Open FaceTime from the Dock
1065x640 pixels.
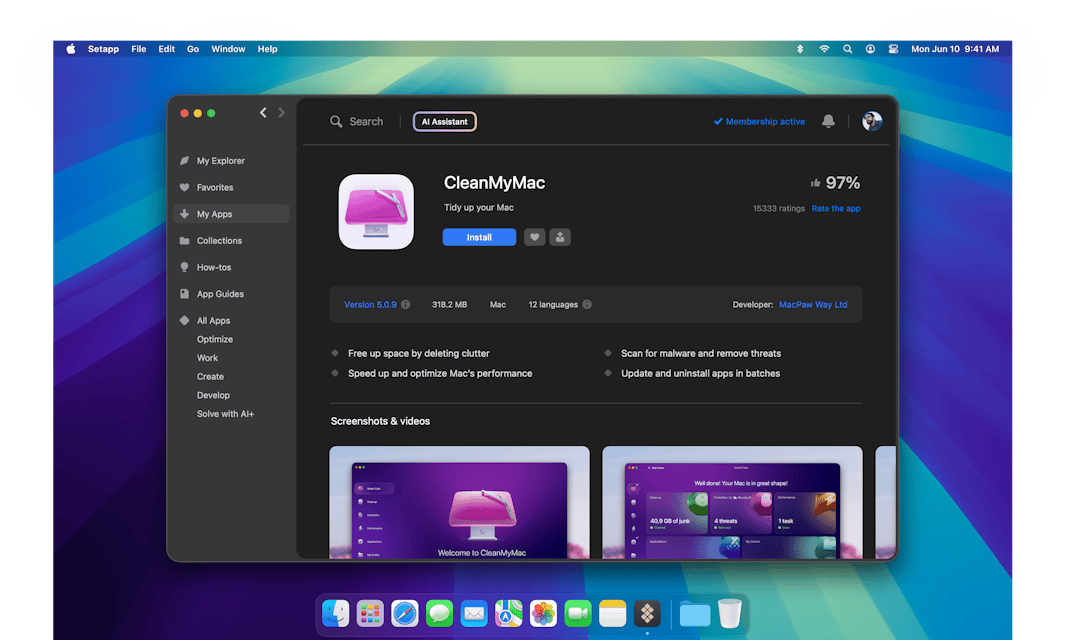[578, 614]
